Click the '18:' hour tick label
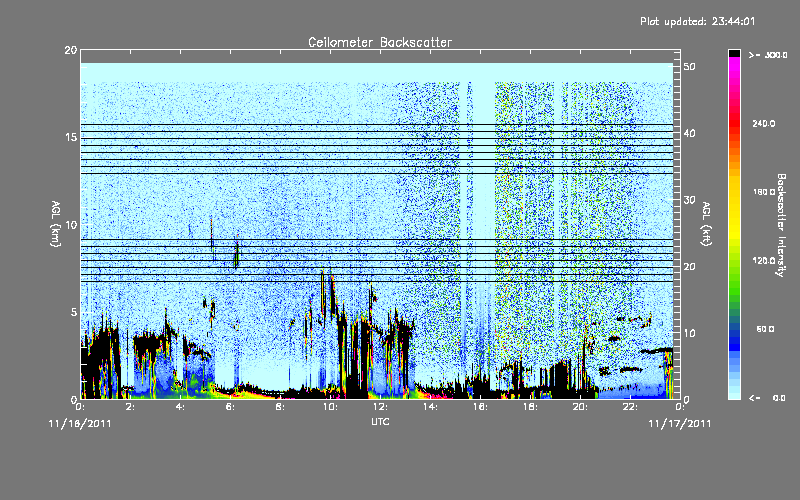Screen dimensions: 800x500 click(x=530, y=407)
